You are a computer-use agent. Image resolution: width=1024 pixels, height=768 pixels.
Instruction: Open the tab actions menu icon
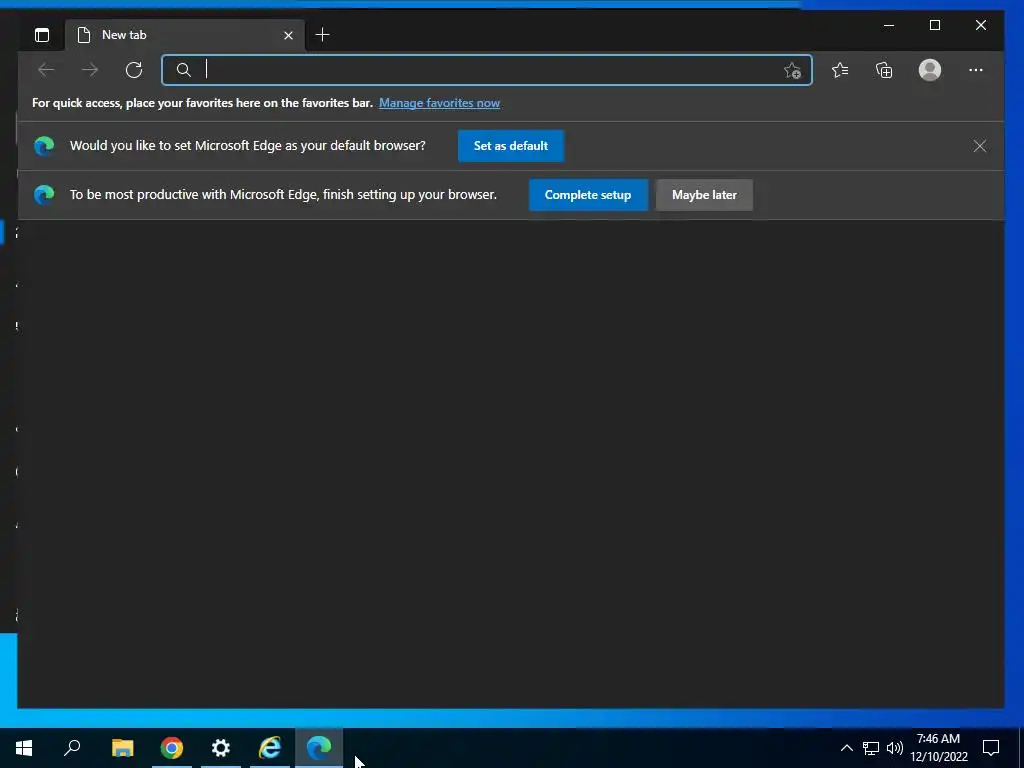tap(42, 35)
